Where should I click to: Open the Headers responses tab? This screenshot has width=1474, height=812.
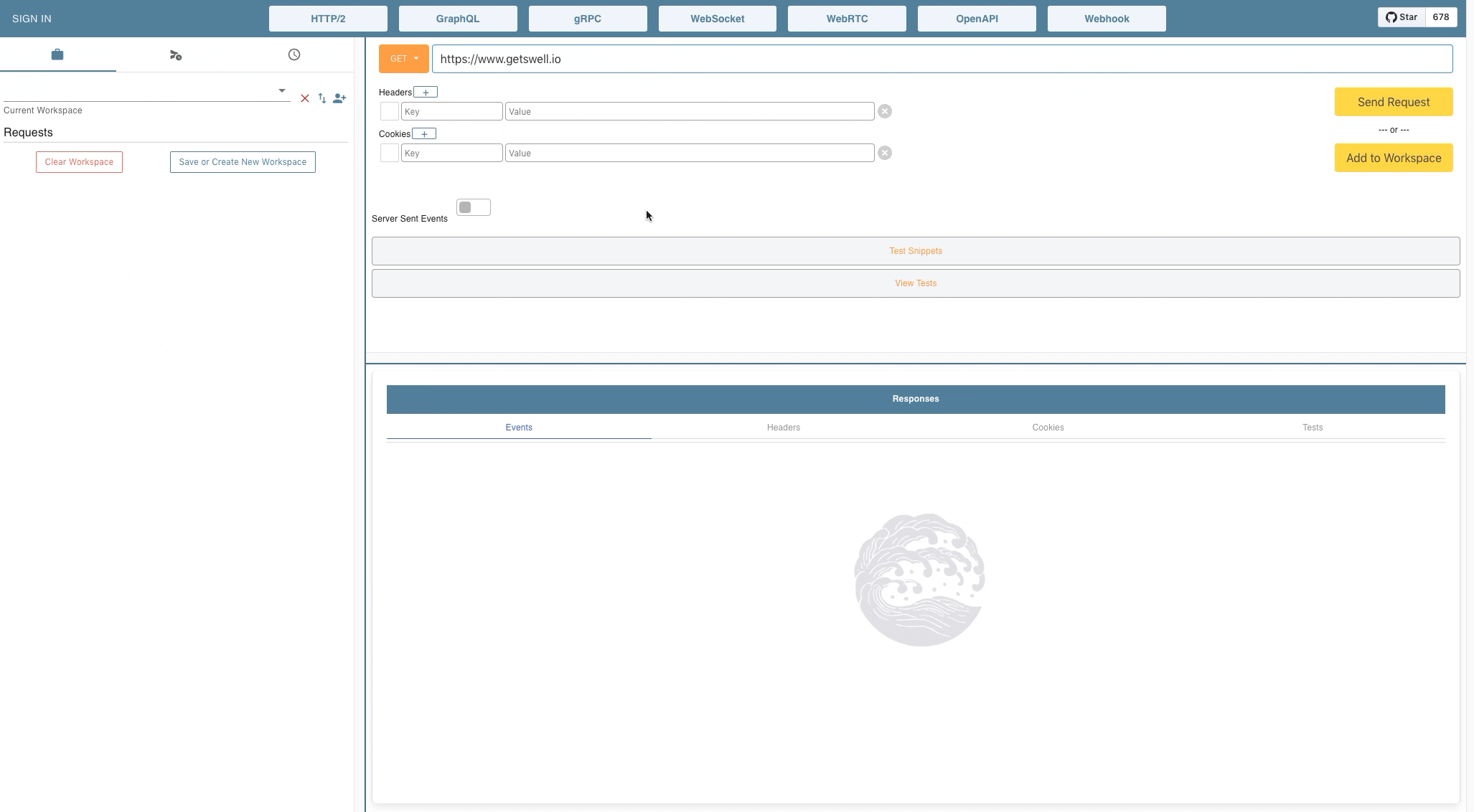click(783, 428)
